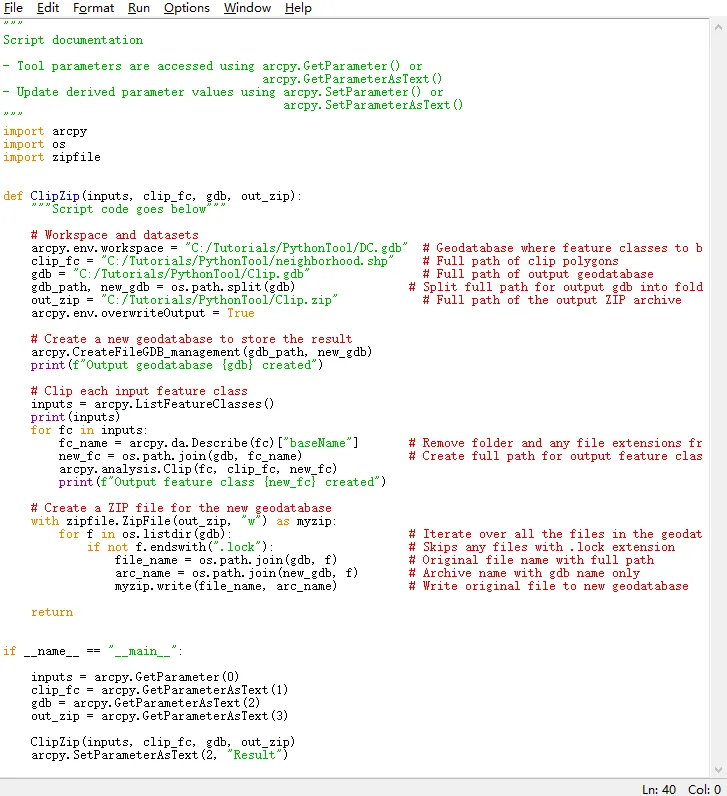Click the '# Full path of clip polygons' comment
The width and height of the screenshot is (727, 796).
520,261
